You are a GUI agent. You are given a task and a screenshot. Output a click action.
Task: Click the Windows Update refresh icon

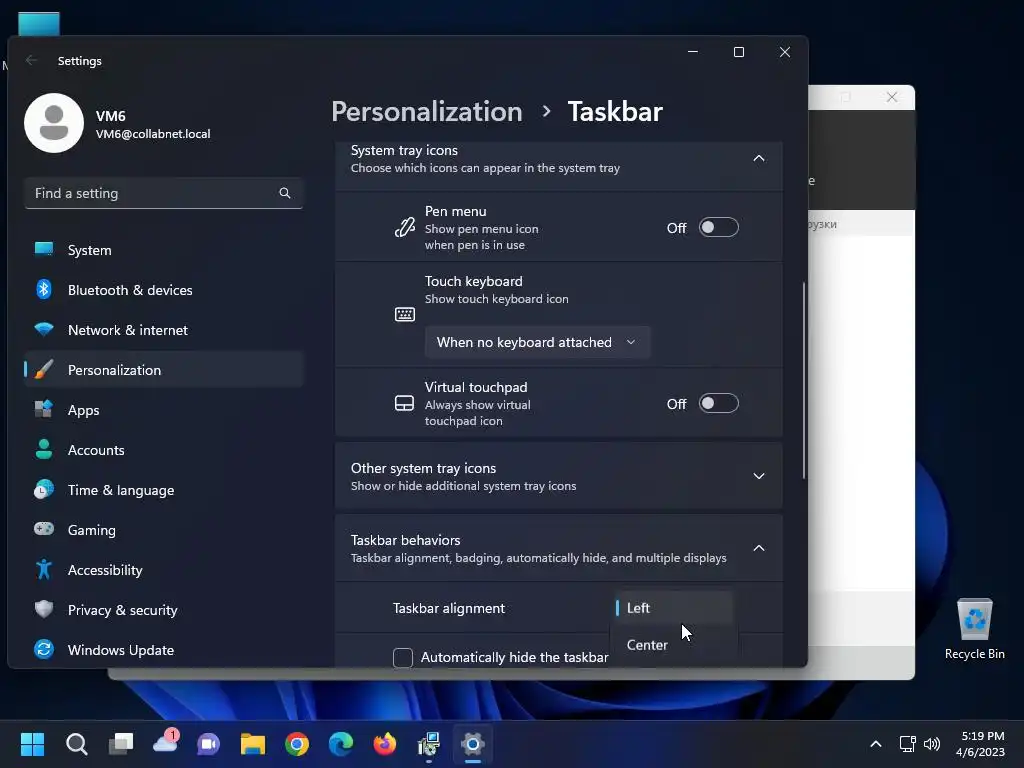tap(44, 649)
